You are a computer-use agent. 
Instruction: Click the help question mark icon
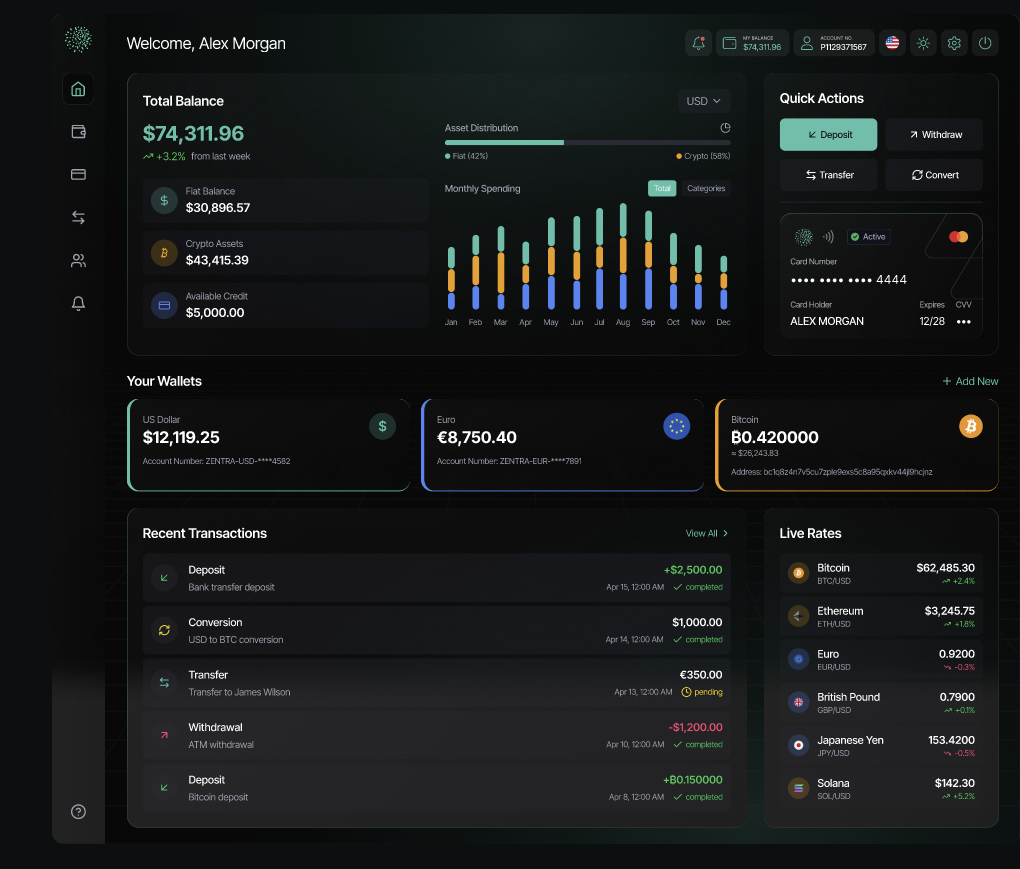[78, 811]
